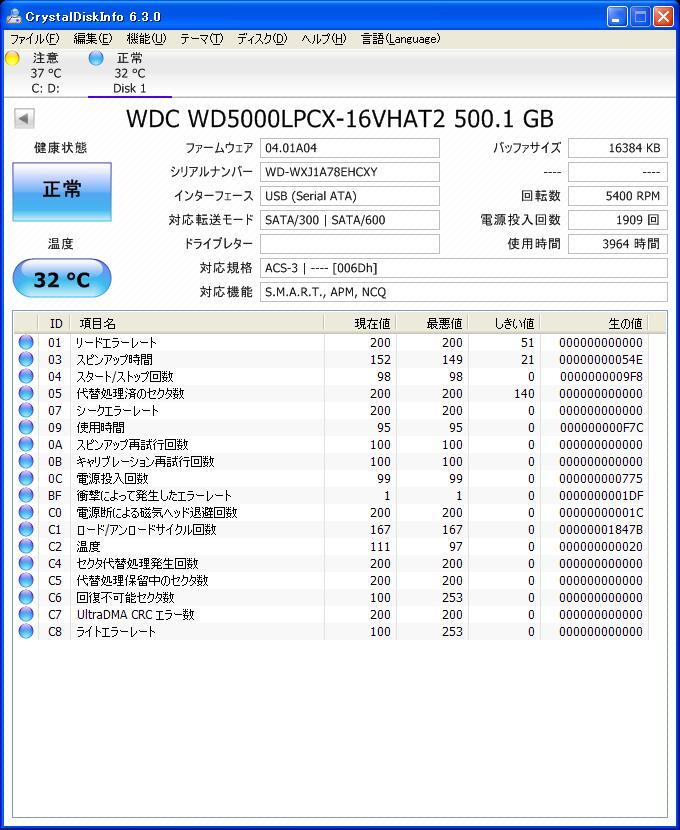Click the power on count field 1909 回
The image size is (680, 830).
tap(618, 220)
